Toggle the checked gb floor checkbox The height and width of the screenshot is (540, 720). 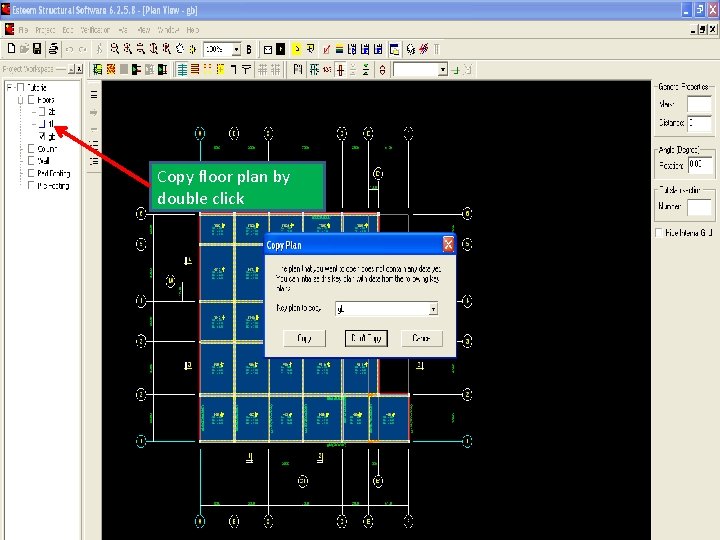(x=42, y=136)
